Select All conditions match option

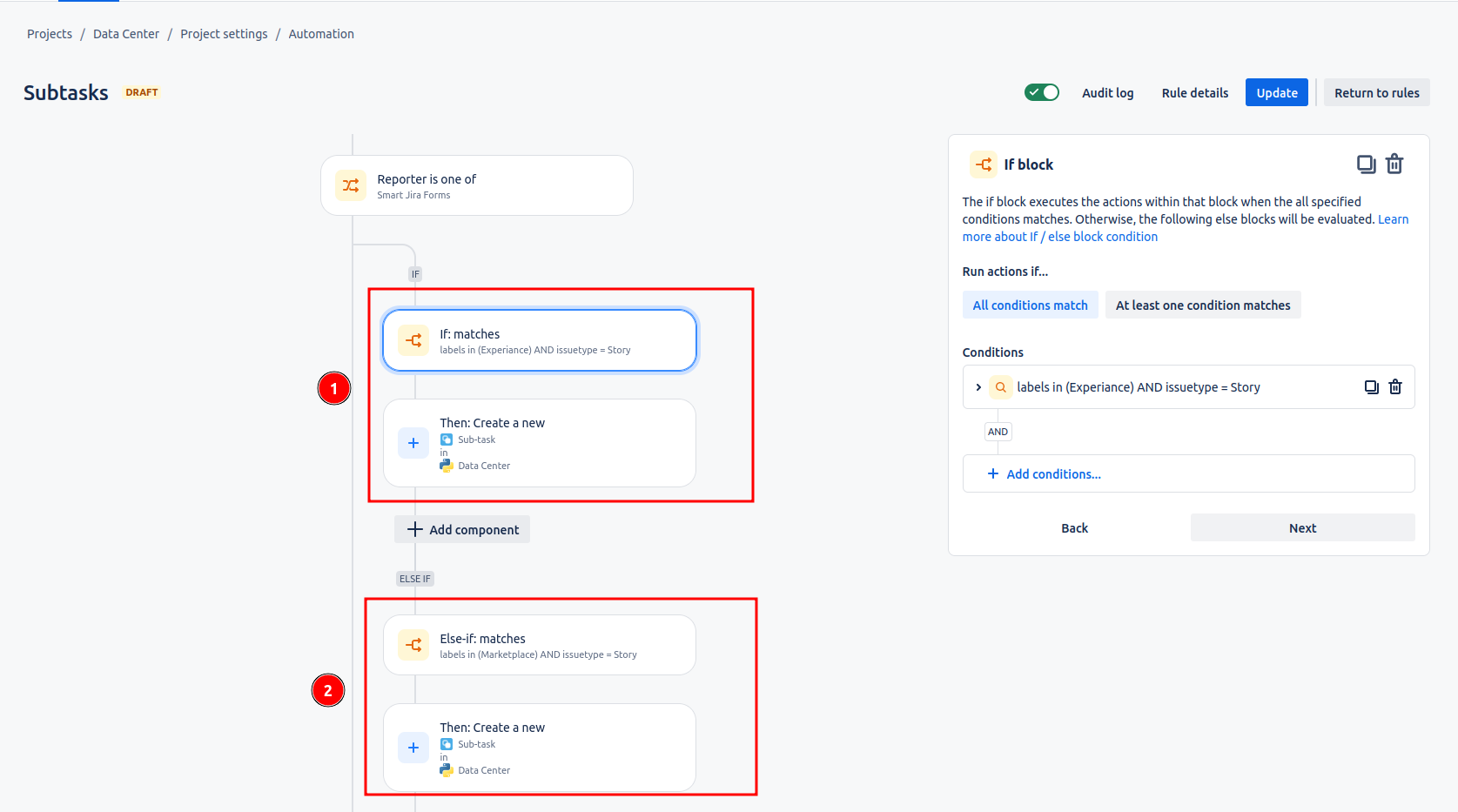click(1030, 305)
